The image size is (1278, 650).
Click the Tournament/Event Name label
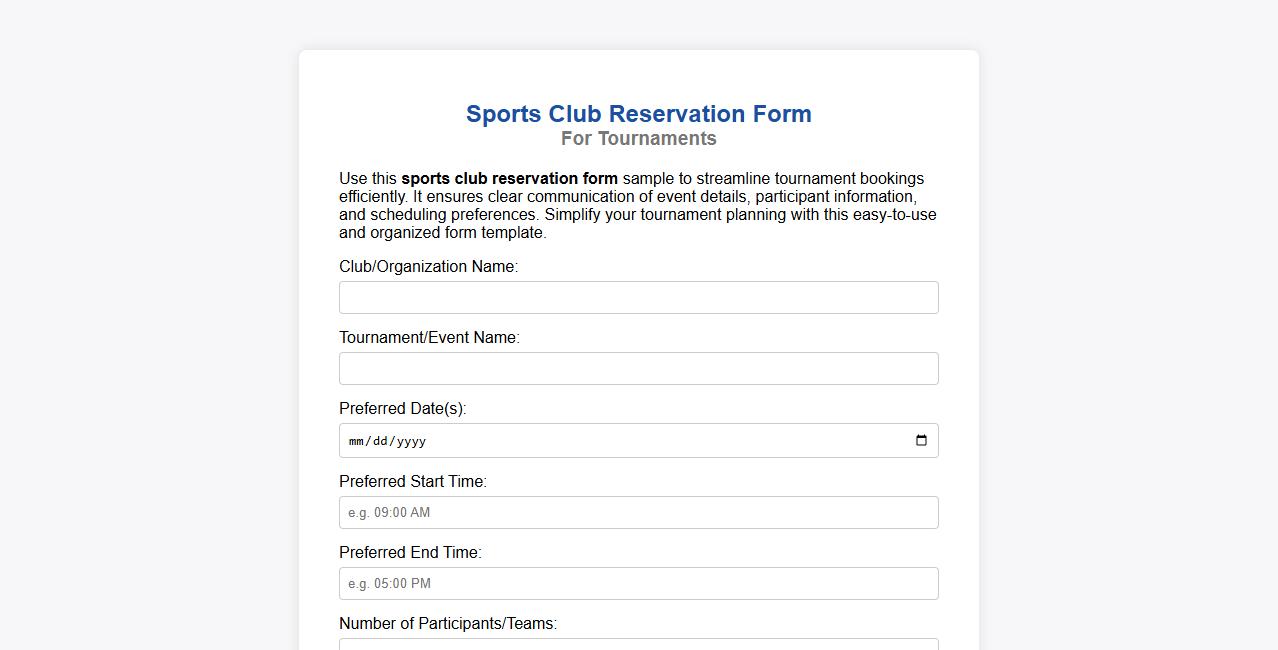click(429, 337)
